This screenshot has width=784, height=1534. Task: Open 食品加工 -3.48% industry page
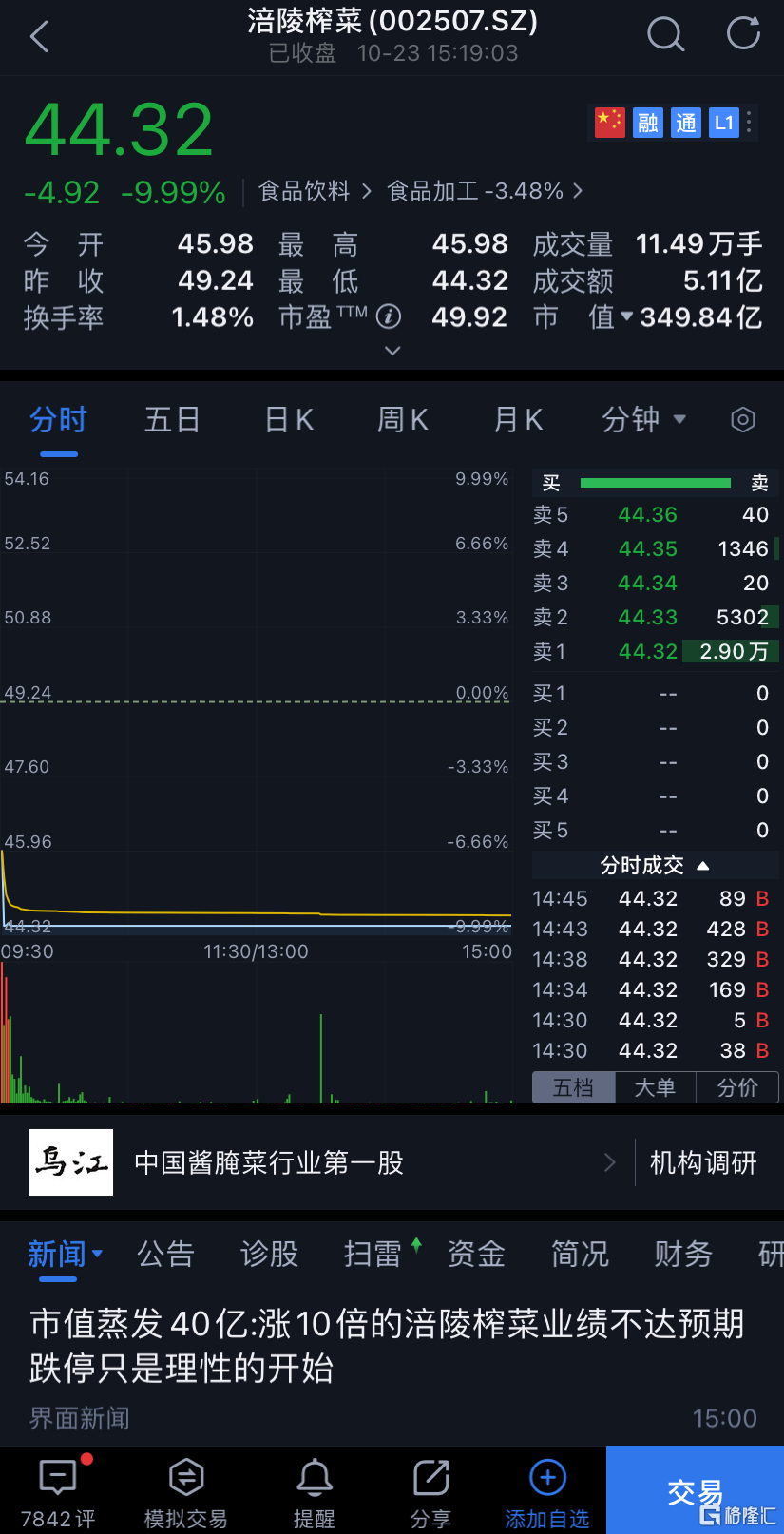point(485,191)
